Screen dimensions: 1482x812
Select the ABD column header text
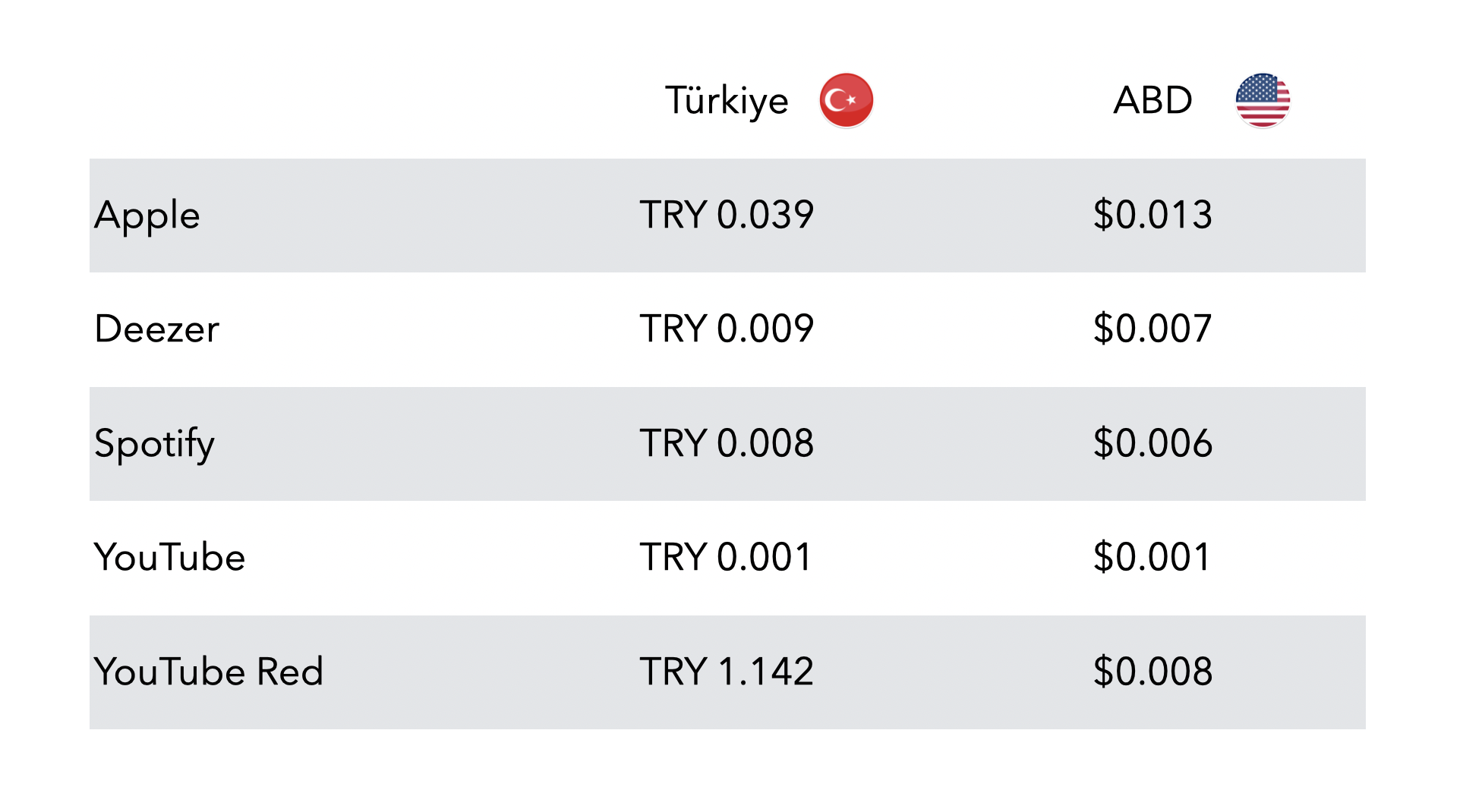point(1152,100)
